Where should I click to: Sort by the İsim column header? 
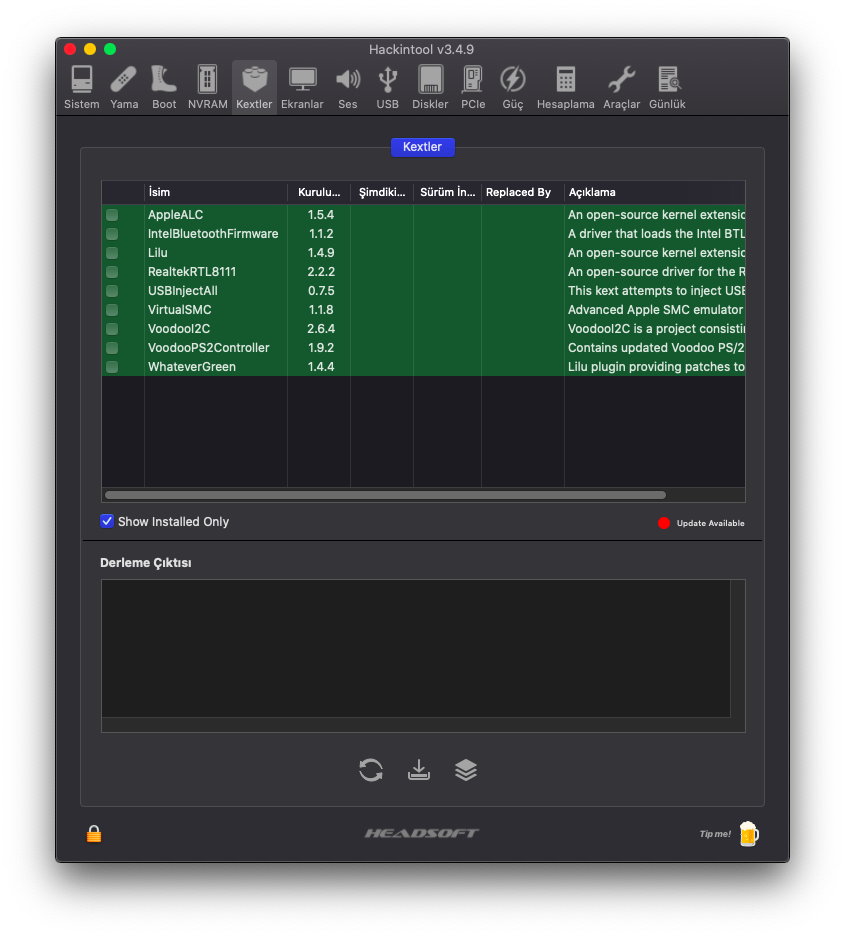(x=216, y=192)
